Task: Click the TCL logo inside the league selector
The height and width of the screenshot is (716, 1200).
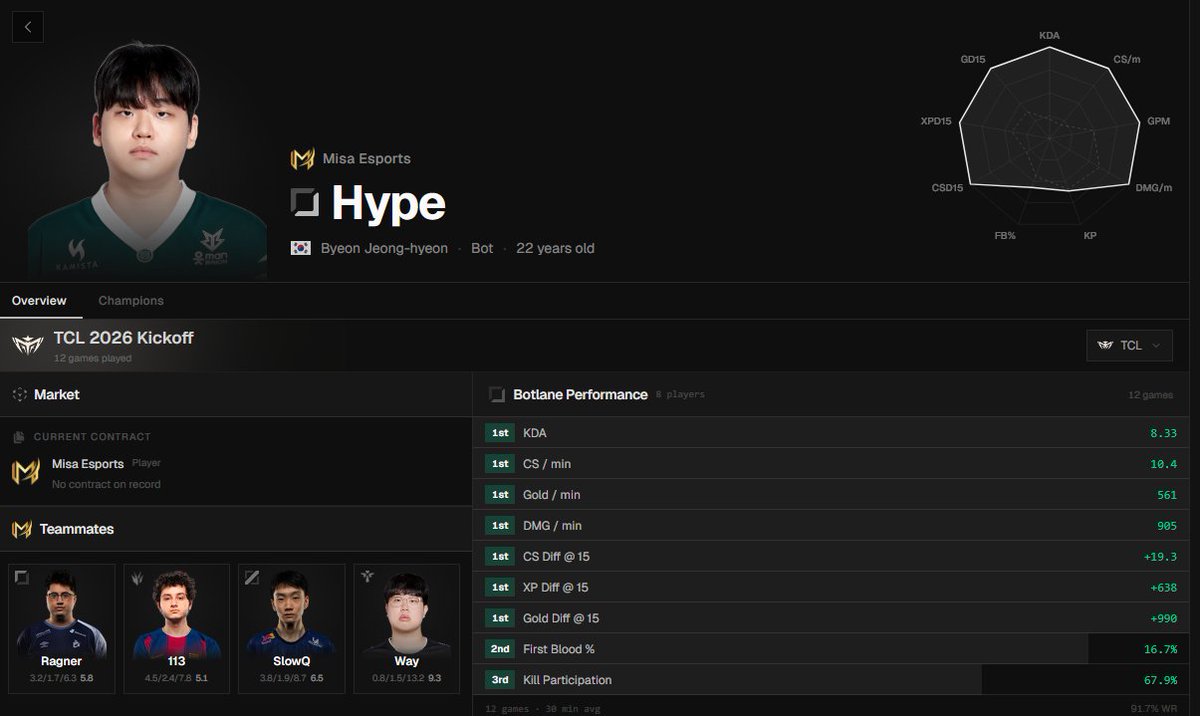Action: point(1105,345)
